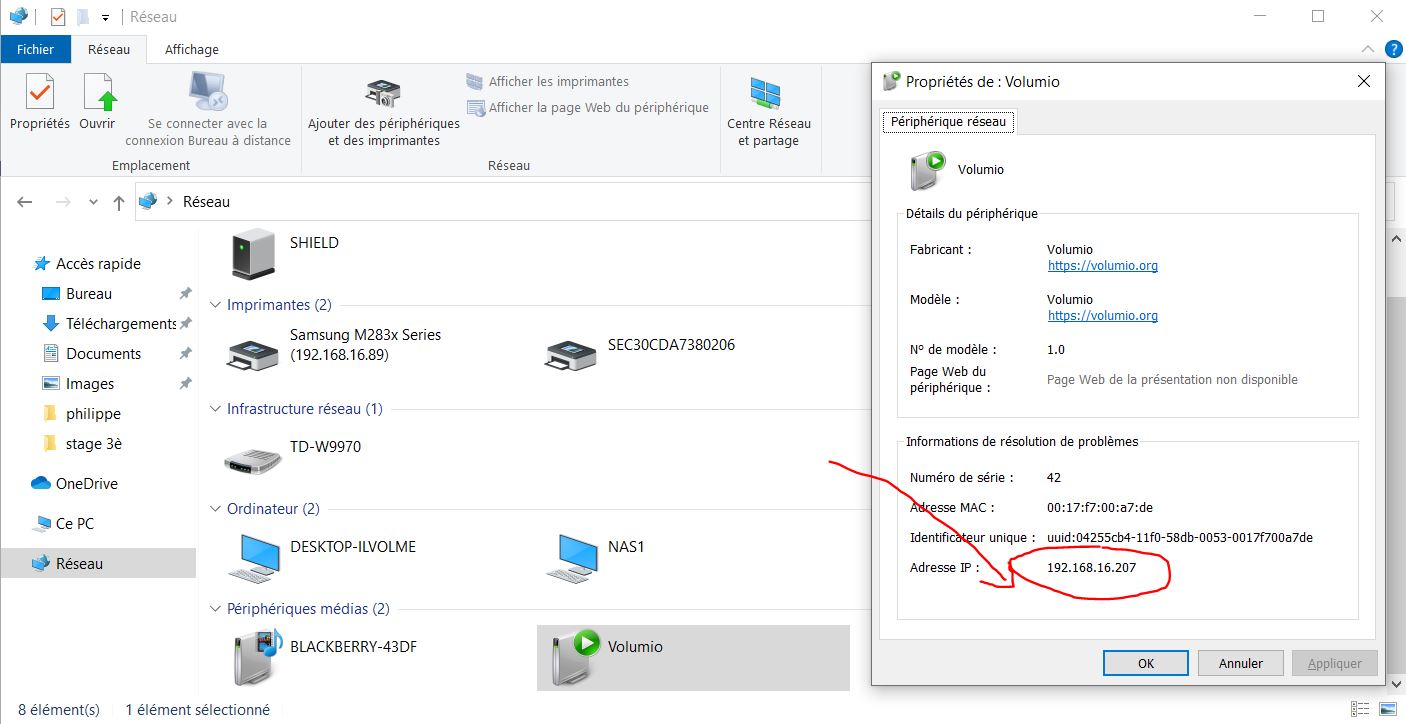Open Centre Réseau et partage
Screen dimensions: 1406x724
click(769, 111)
